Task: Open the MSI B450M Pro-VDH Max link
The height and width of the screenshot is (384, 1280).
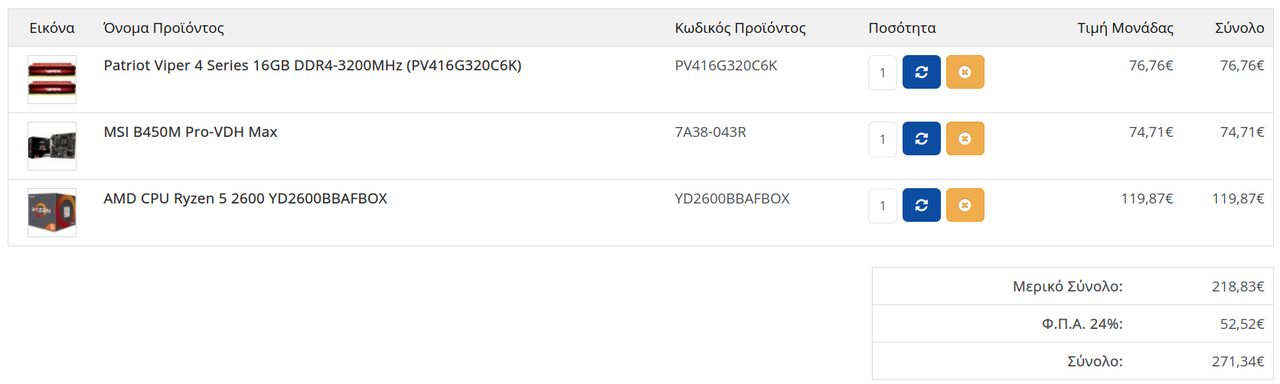Action: click(x=190, y=131)
